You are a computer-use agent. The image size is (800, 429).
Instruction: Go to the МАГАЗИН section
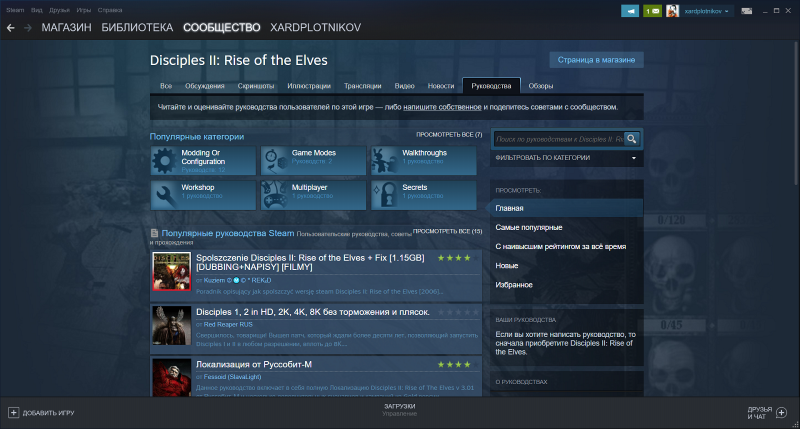click(x=66, y=28)
